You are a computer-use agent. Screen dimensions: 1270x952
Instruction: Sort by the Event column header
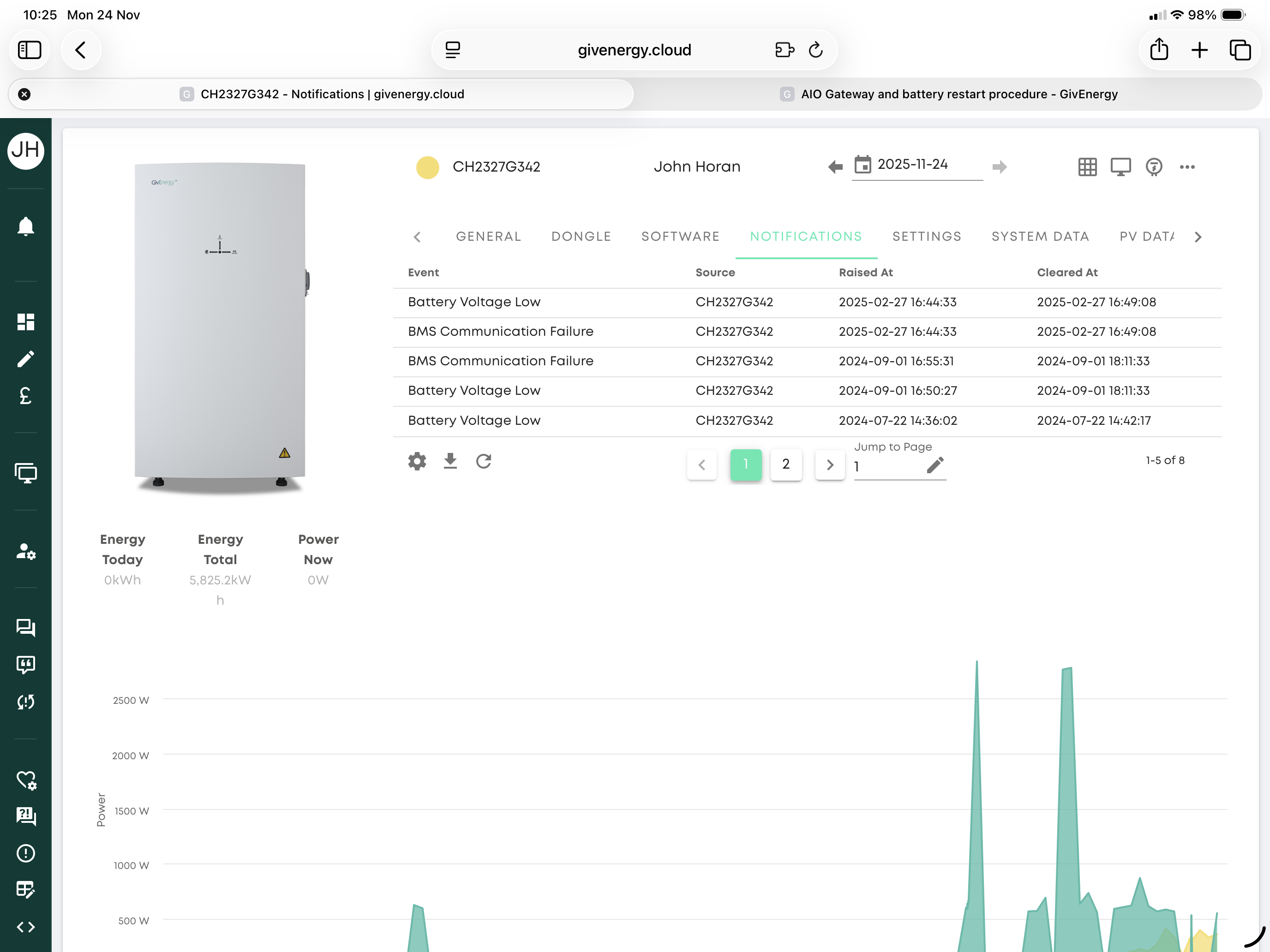pyautogui.click(x=423, y=273)
